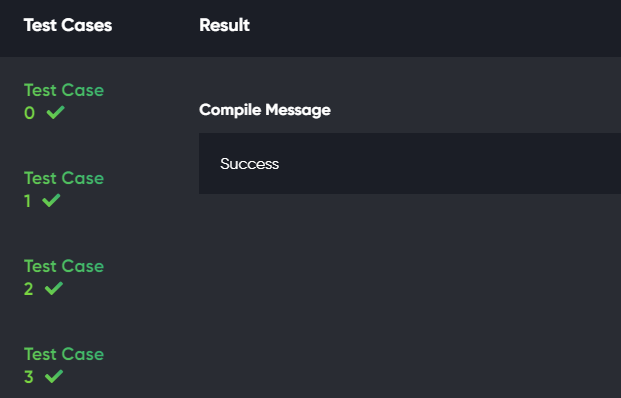Click the number 2 under third Test Case

click(29, 289)
